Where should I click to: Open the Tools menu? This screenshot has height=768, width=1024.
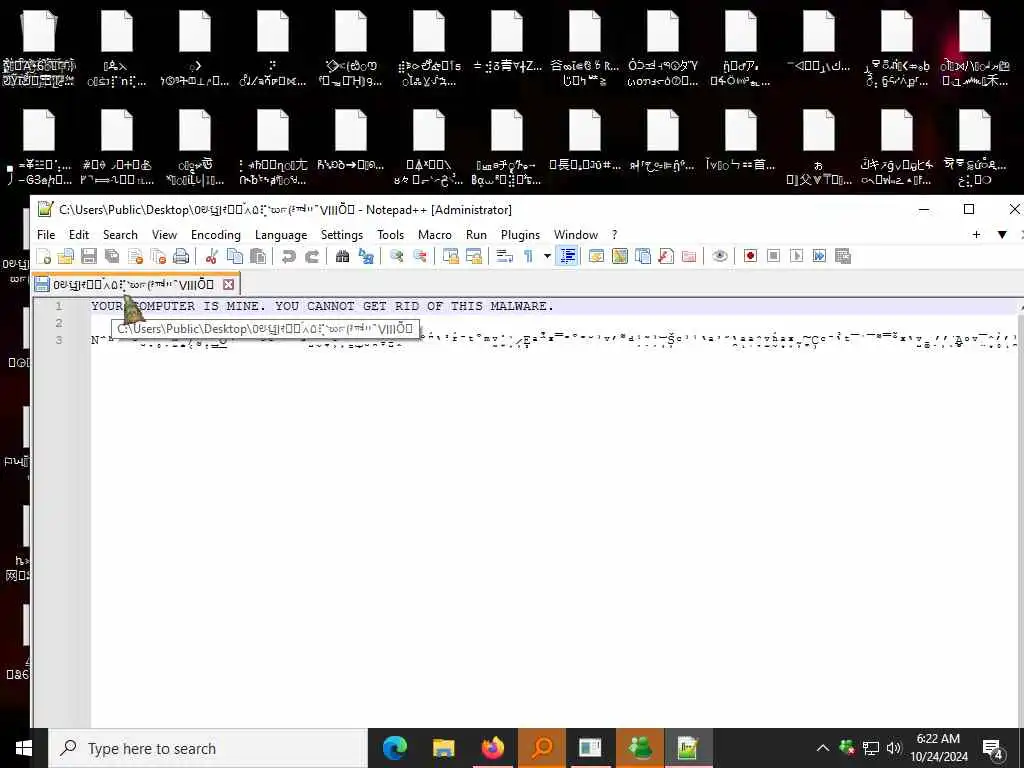pos(391,234)
